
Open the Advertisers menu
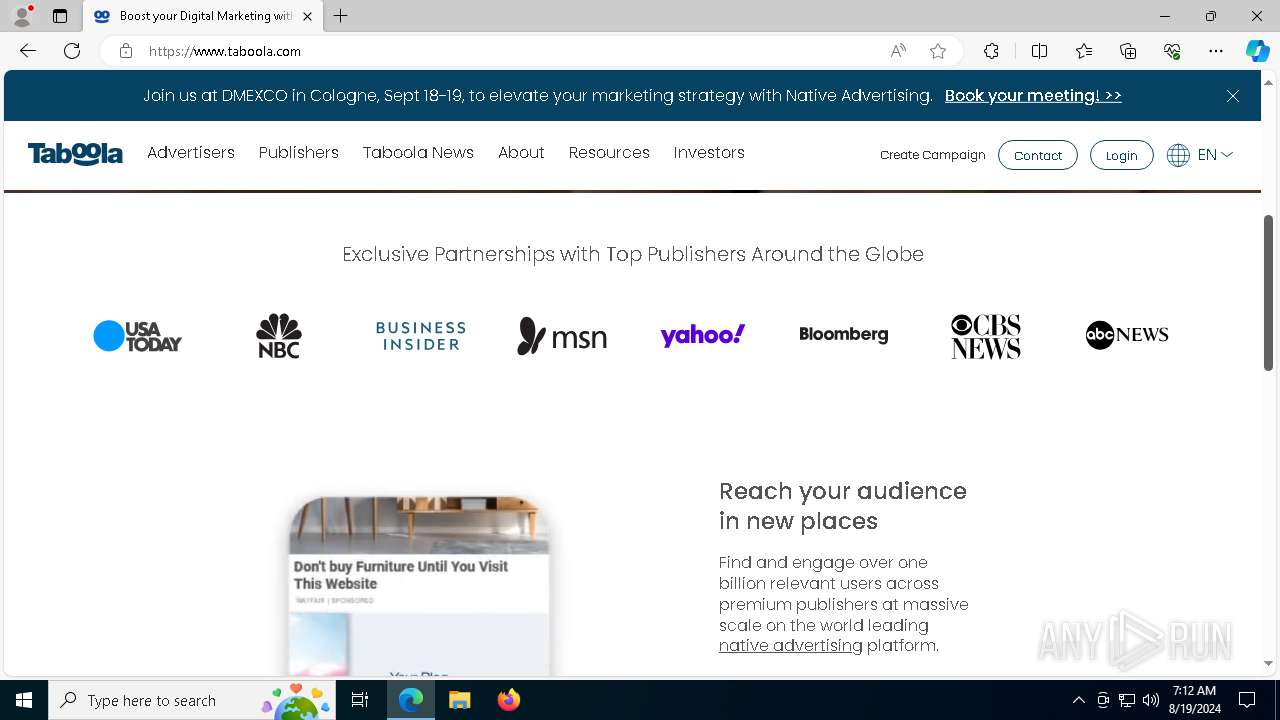click(x=191, y=153)
